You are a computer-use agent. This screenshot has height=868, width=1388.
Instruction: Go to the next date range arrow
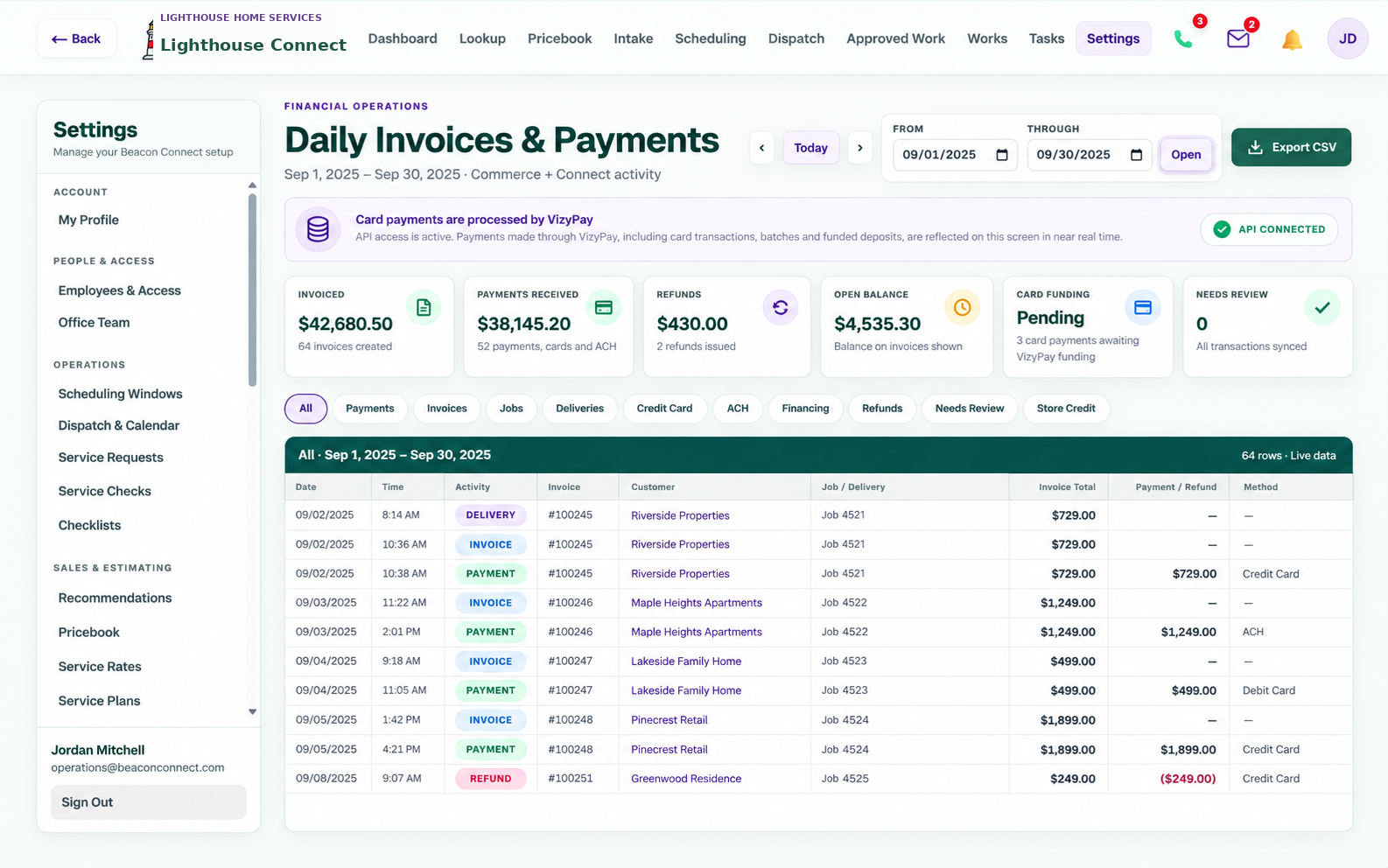[860, 148]
